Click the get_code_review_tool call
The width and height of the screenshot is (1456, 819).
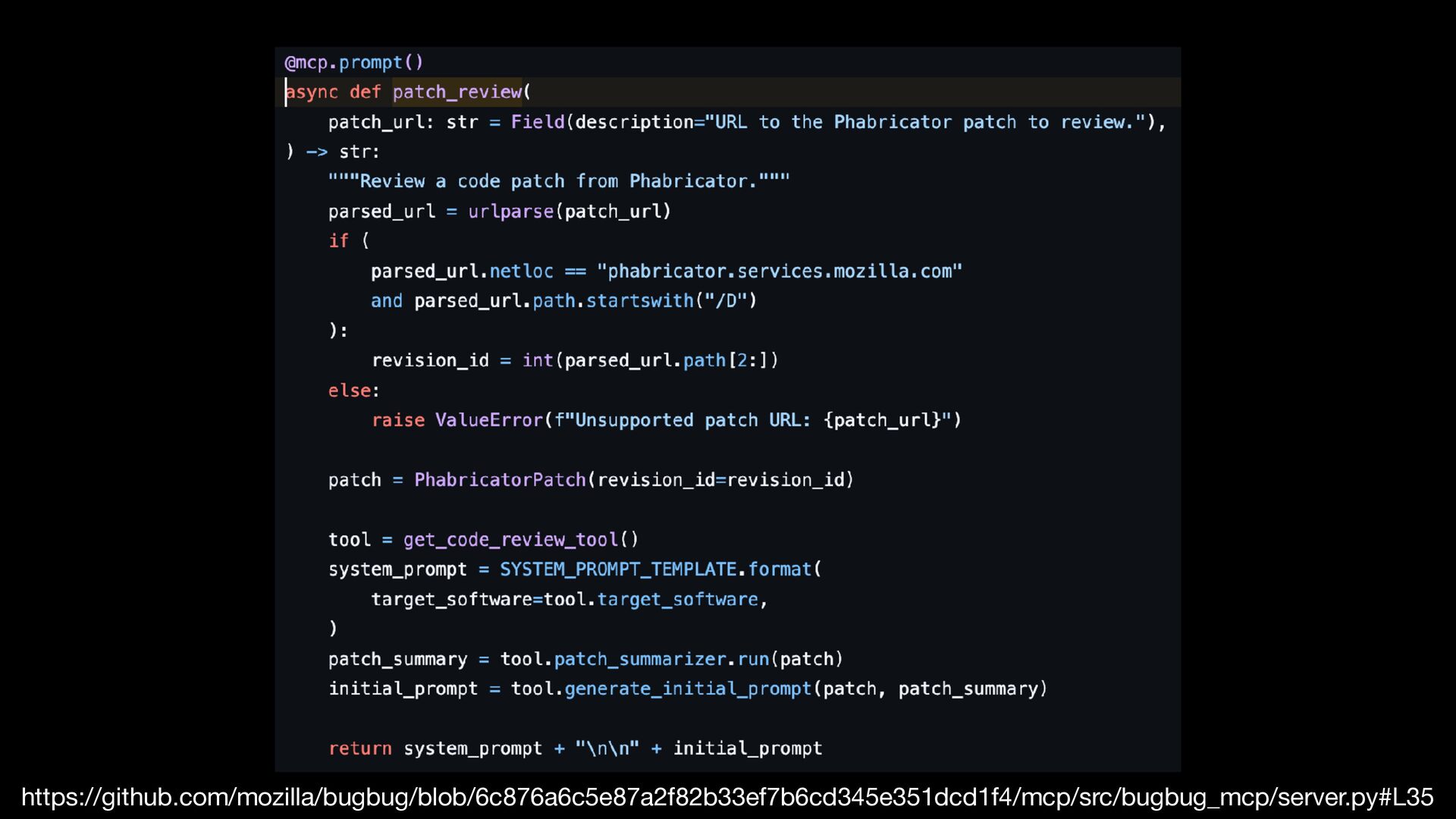(510, 540)
